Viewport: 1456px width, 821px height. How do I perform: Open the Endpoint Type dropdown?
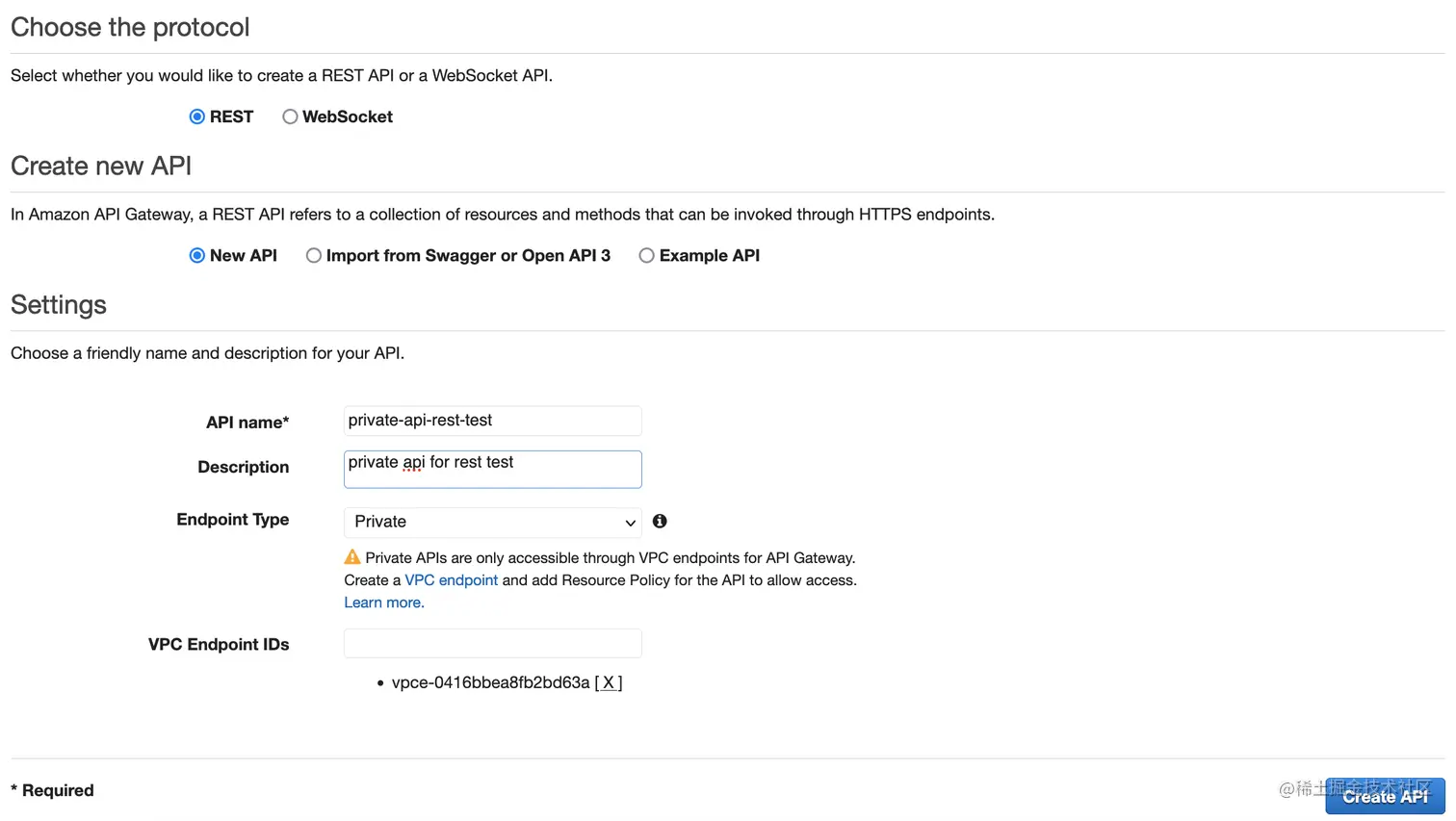pyautogui.click(x=492, y=522)
